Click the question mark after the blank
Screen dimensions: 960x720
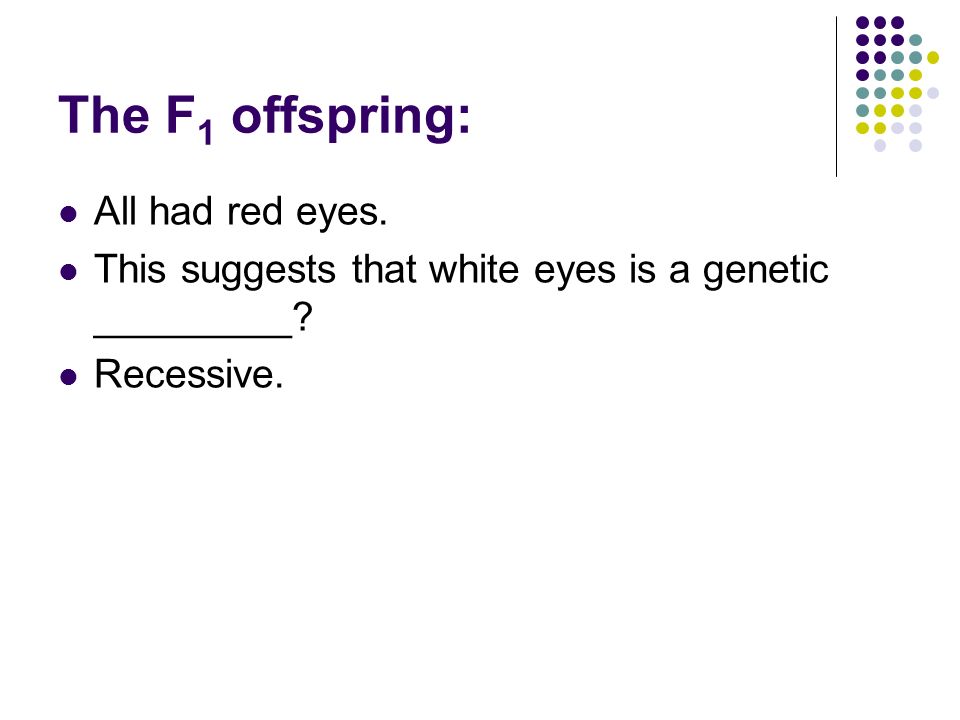pyautogui.click(x=302, y=317)
